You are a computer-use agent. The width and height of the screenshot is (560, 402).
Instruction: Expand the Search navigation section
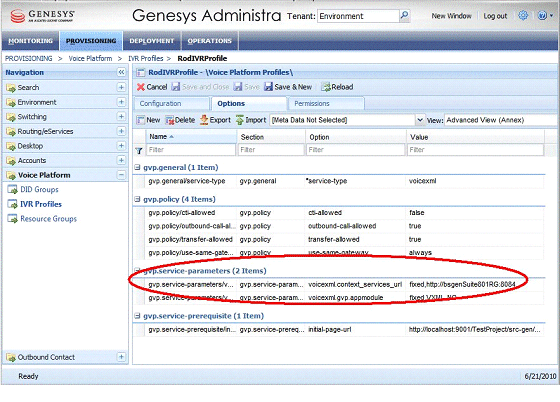[x=121, y=87]
